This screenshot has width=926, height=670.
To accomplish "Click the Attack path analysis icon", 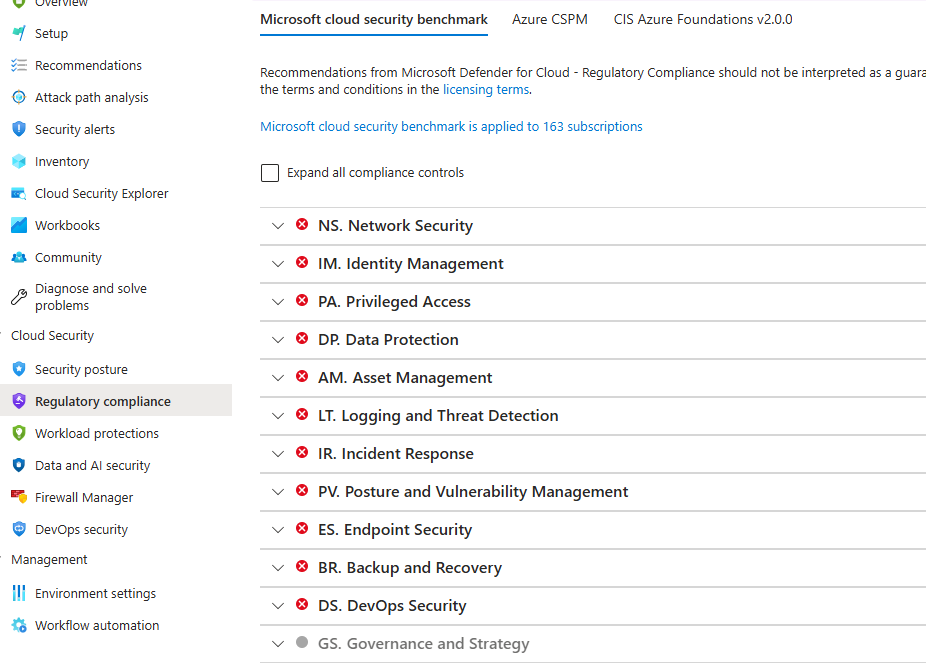I will click(x=18, y=97).
